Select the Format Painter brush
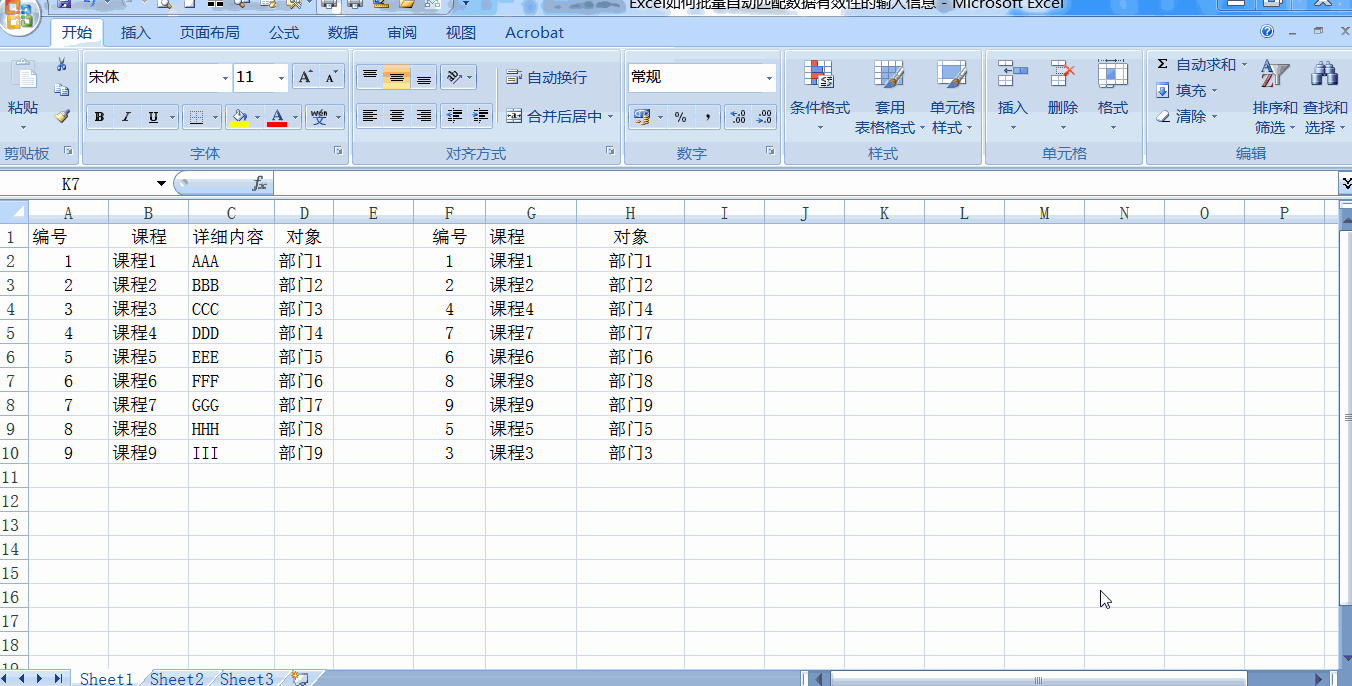The width and height of the screenshot is (1352, 686). (62, 116)
